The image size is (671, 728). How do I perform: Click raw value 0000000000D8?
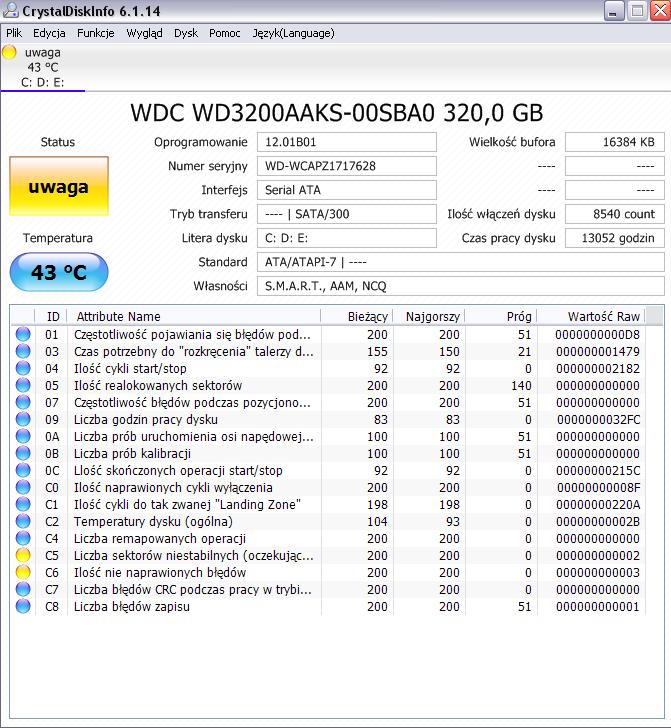[597, 335]
